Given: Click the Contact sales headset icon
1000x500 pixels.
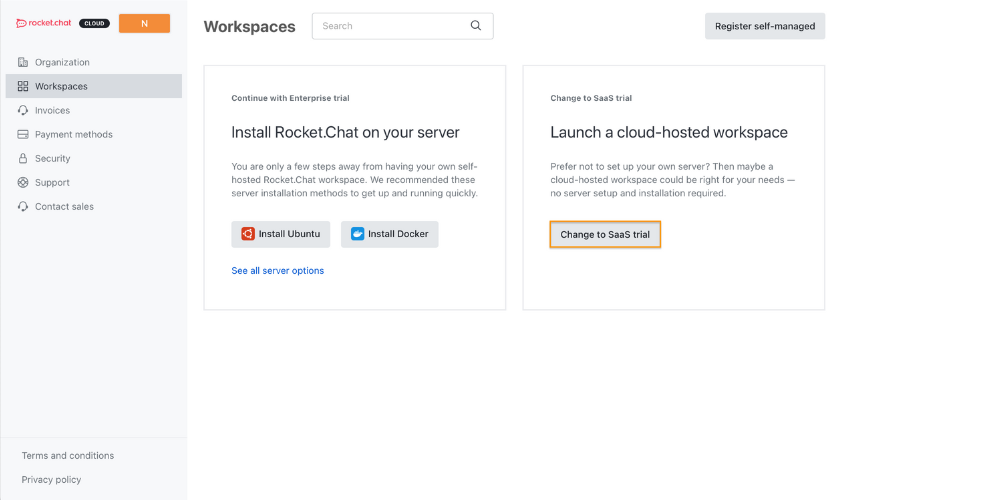Looking at the screenshot, I should point(23,207).
